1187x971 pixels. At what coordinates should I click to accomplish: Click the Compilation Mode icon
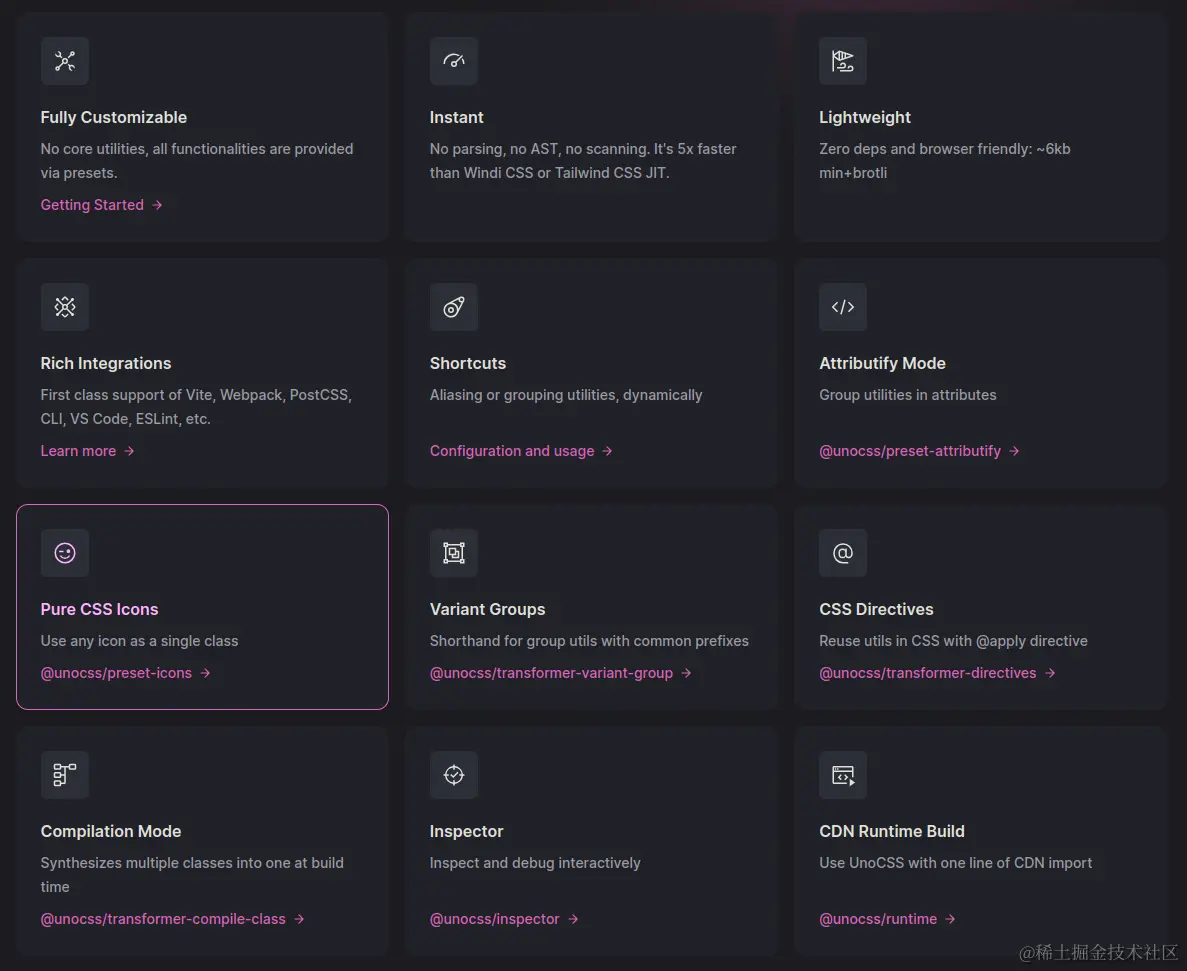(x=65, y=775)
